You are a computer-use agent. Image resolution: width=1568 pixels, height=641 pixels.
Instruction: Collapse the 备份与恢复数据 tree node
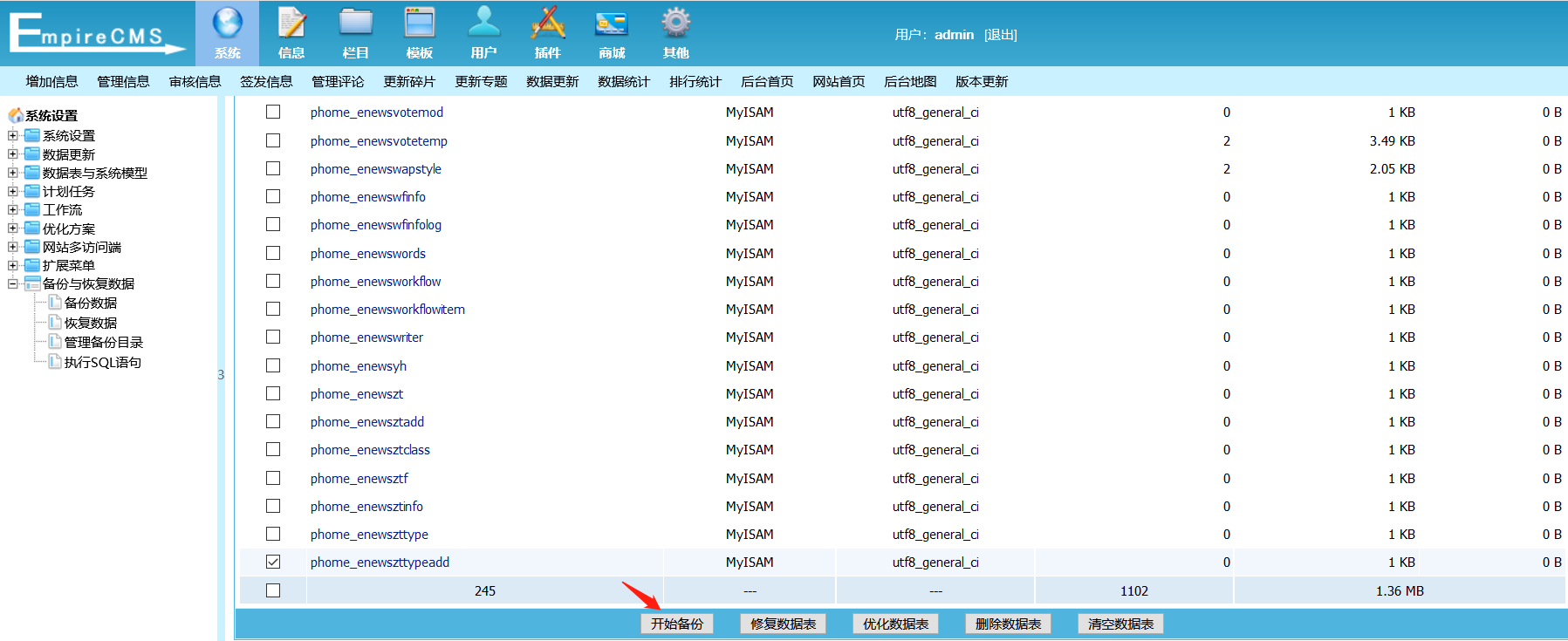[x=13, y=283]
